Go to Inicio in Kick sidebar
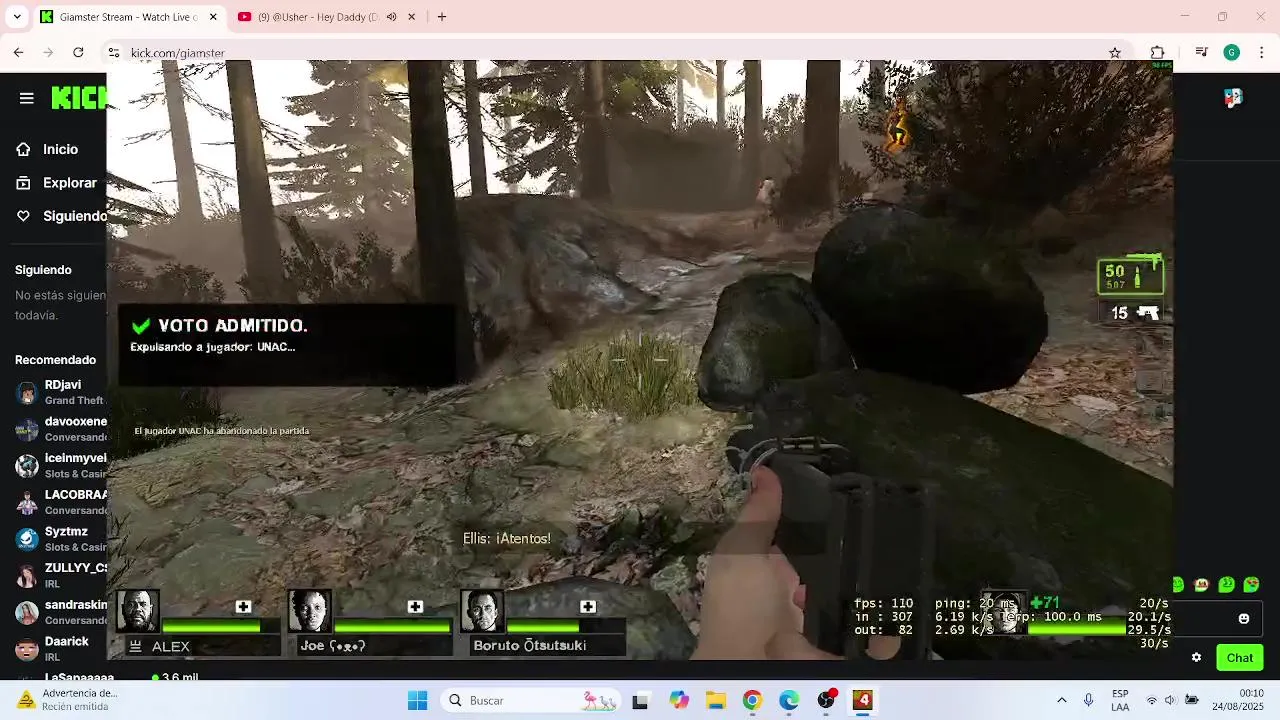The image size is (1280, 720). pyautogui.click(x=60, y=149)
